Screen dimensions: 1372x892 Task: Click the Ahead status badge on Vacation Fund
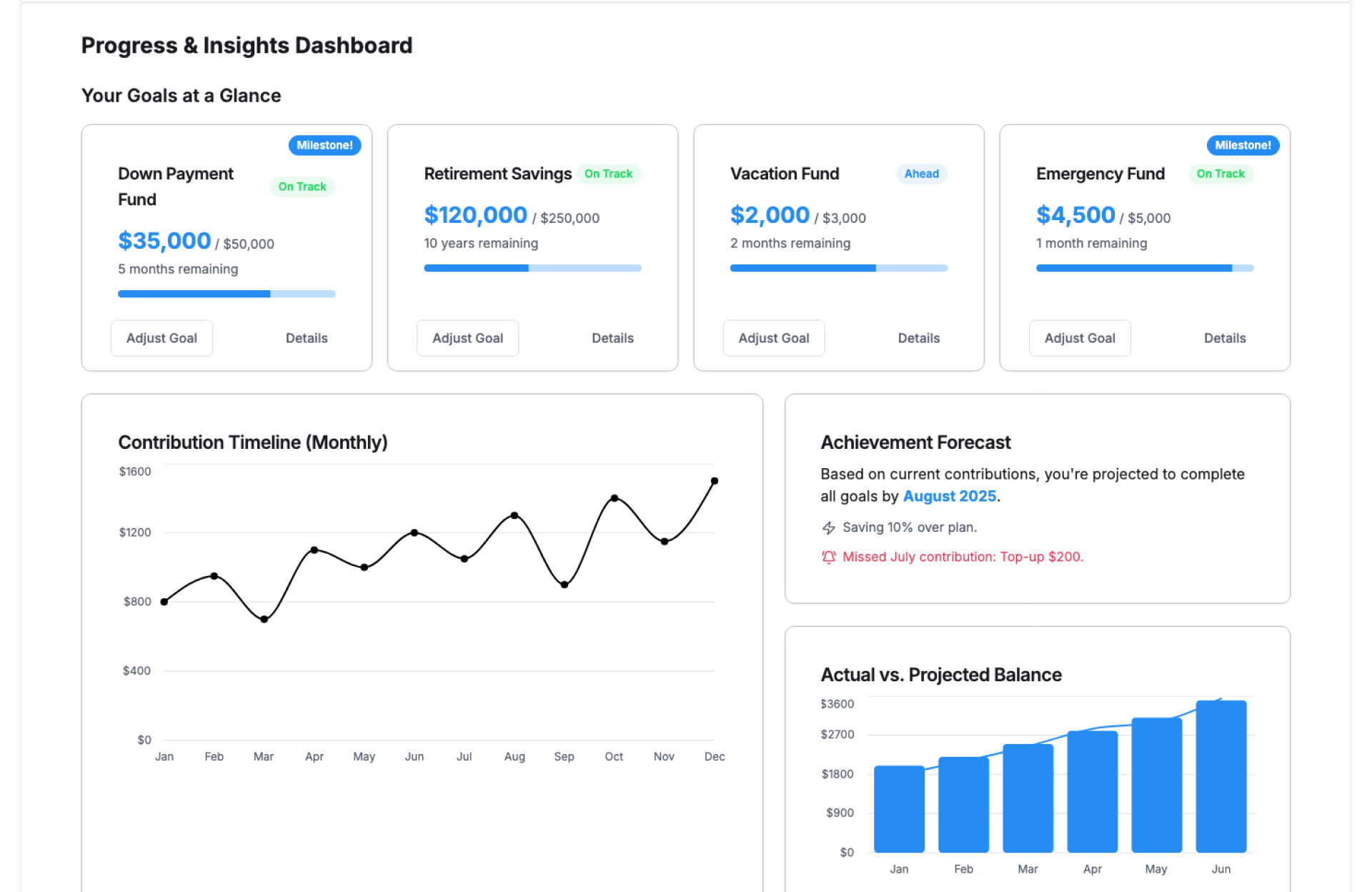point(921,174)
